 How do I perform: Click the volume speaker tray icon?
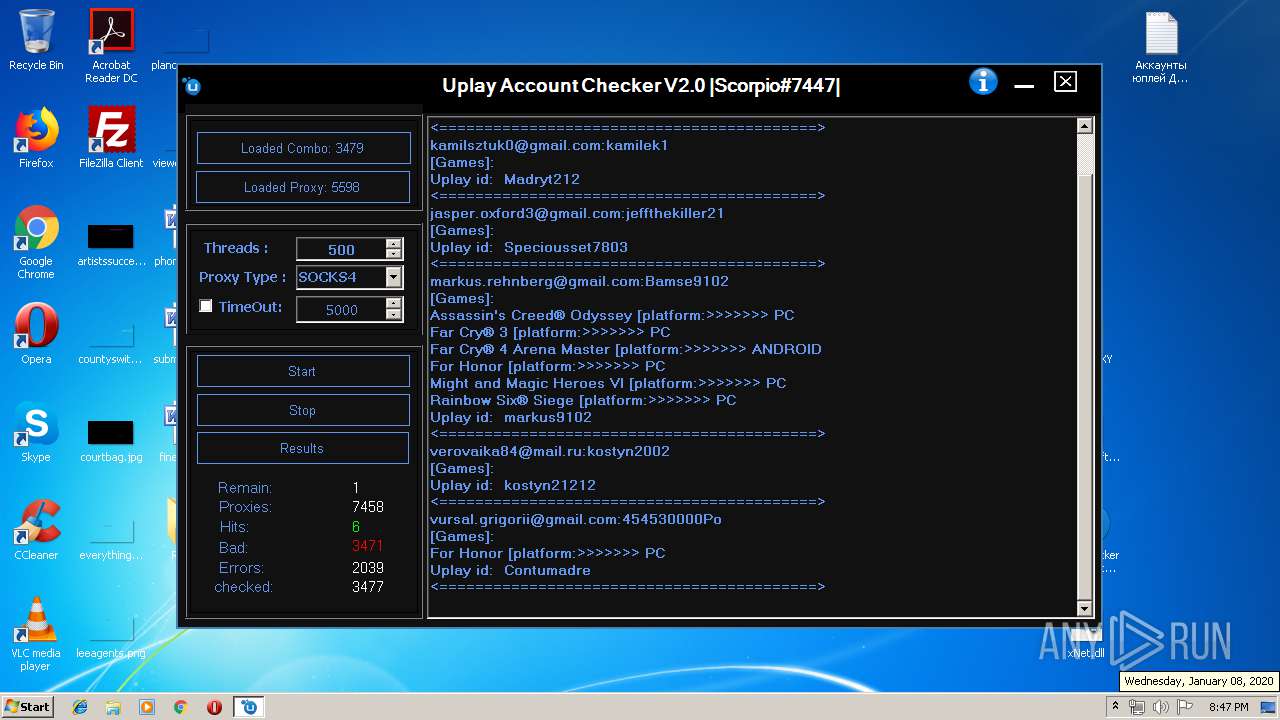pos(1160,707)
